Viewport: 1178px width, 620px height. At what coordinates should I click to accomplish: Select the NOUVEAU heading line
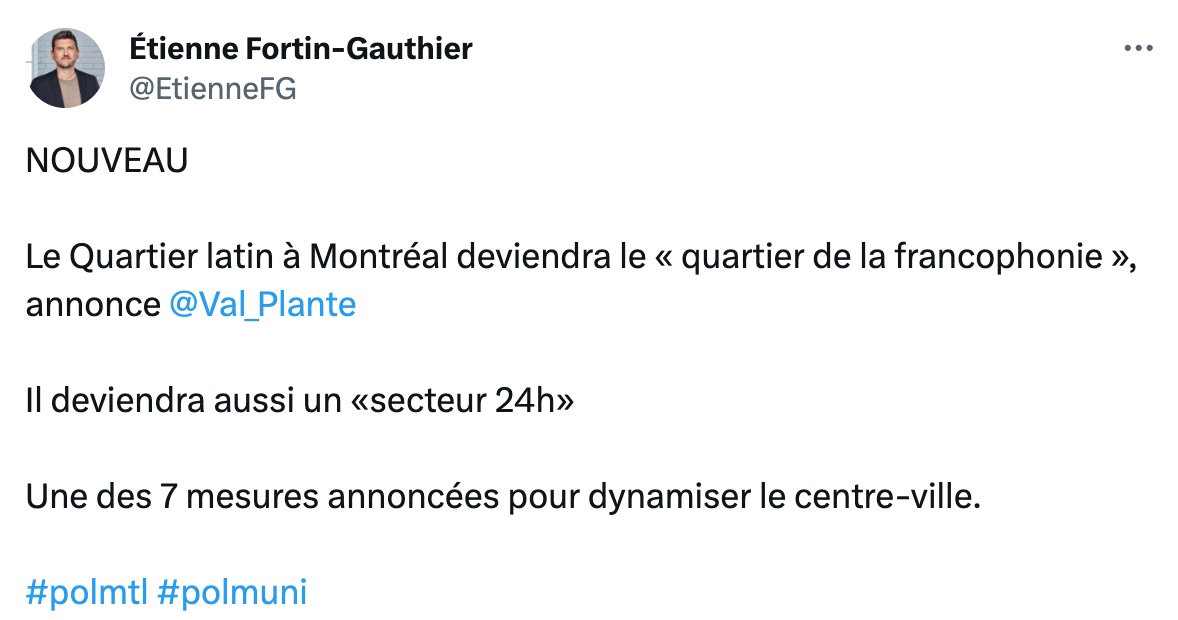[107, 161]
